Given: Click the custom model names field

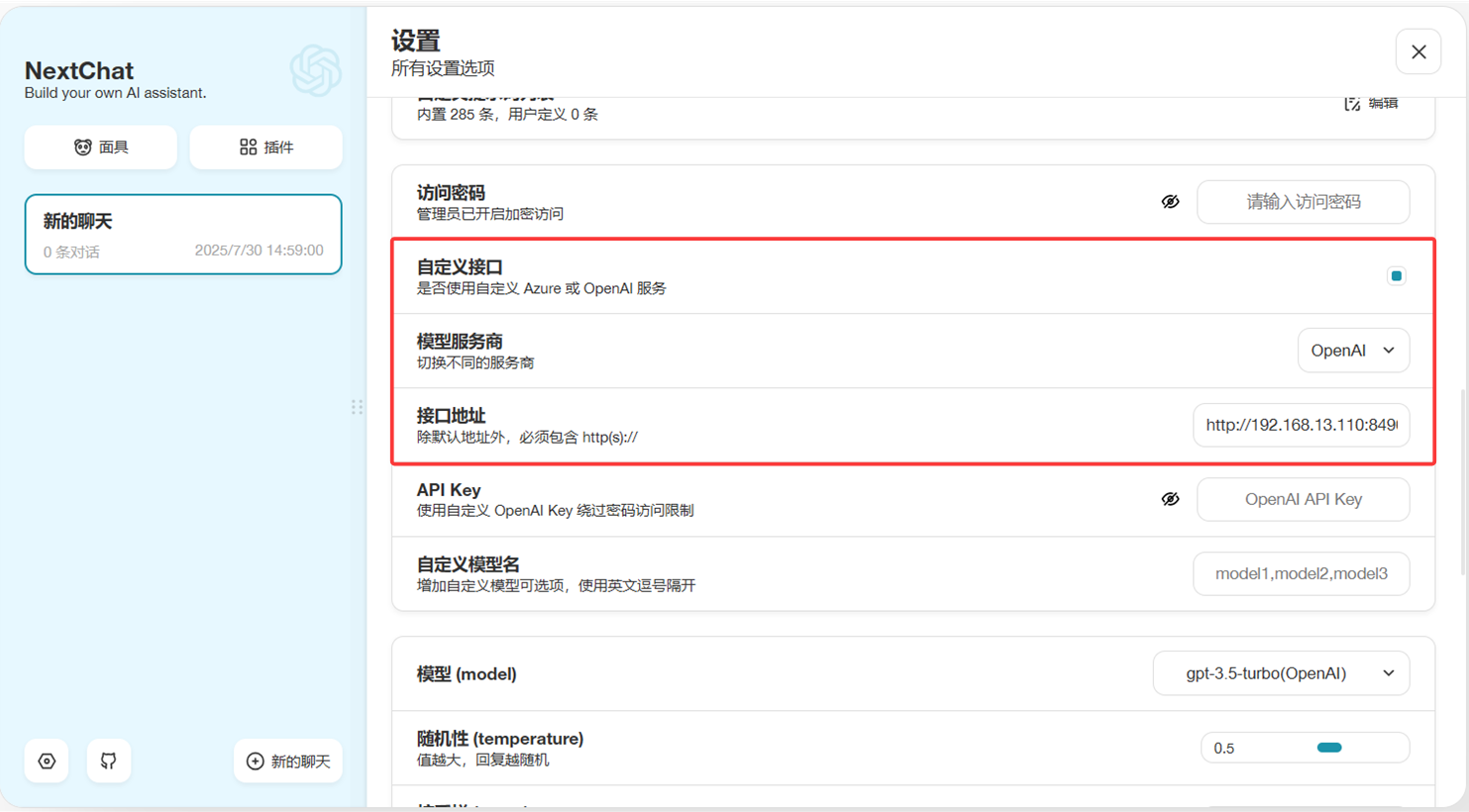Looking at the screenshot, I should (x=1301, y=574).
